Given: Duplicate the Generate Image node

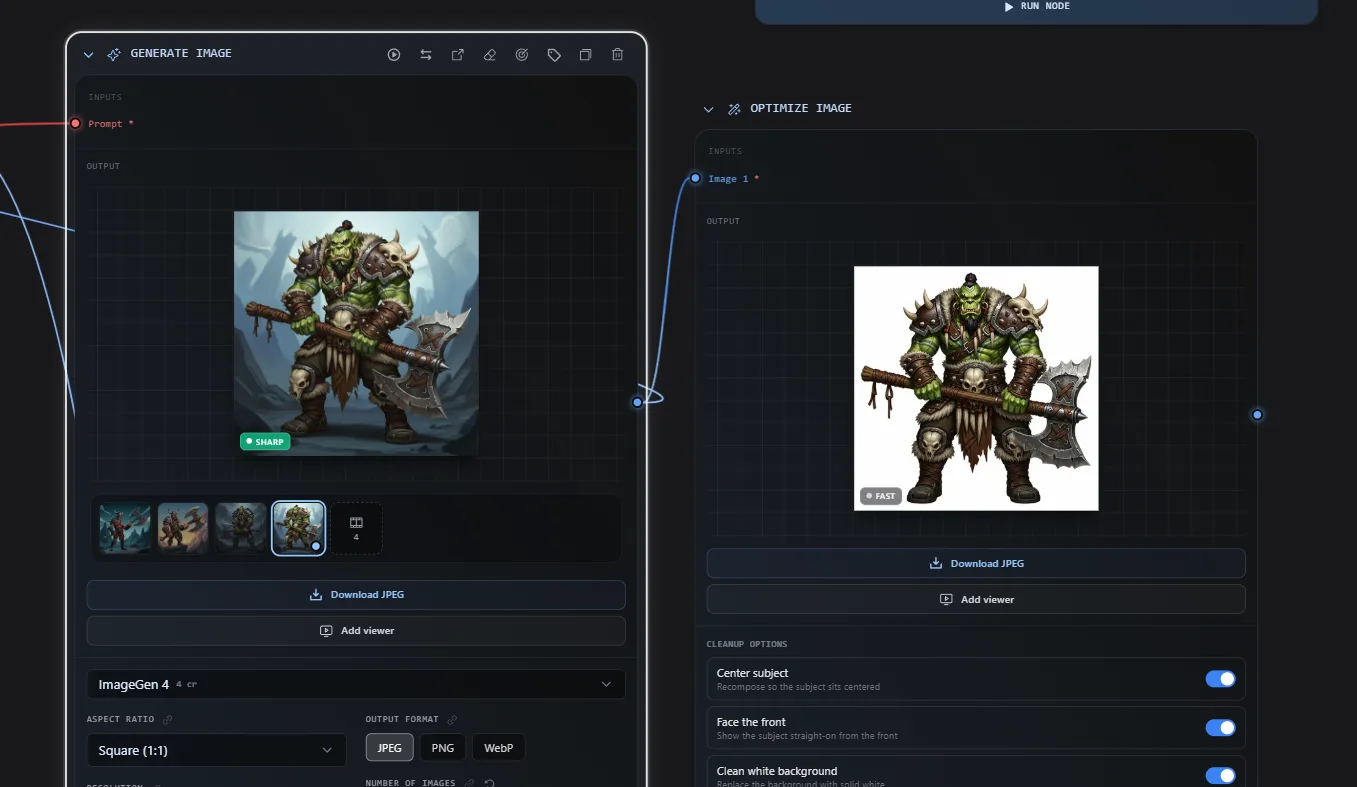Looking at the screenshot, I should click(586, 55).
